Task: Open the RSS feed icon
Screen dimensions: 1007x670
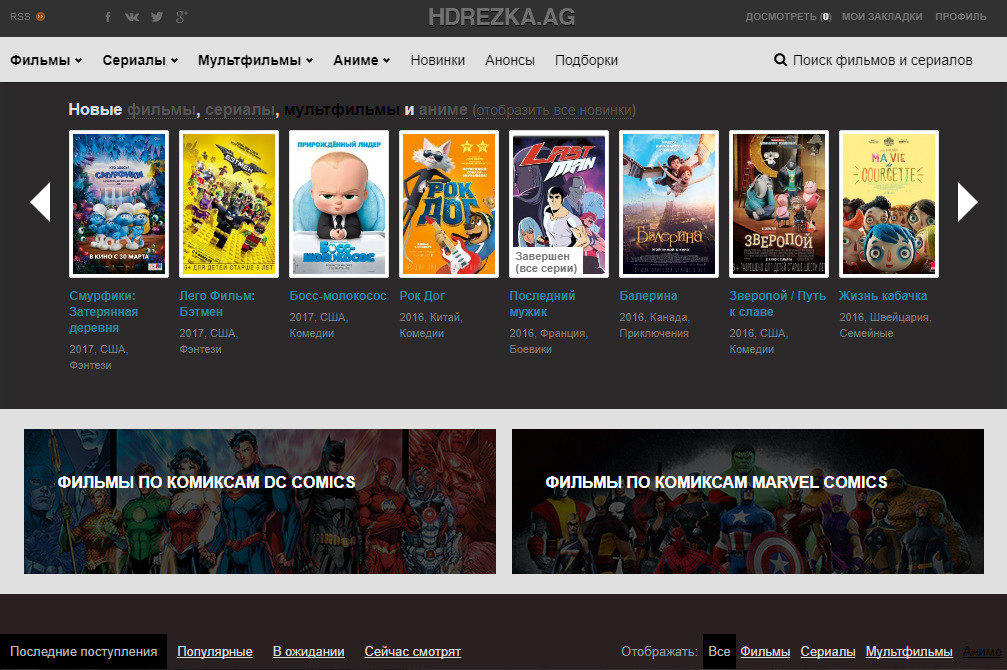Action: pos(40,17)
